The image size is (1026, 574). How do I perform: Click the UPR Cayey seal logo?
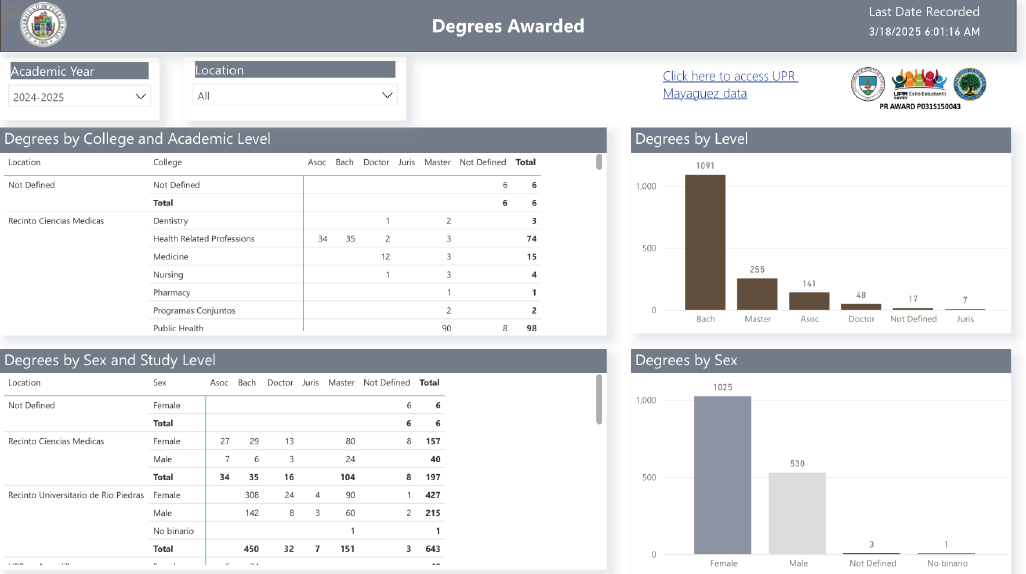pos(867,85)
